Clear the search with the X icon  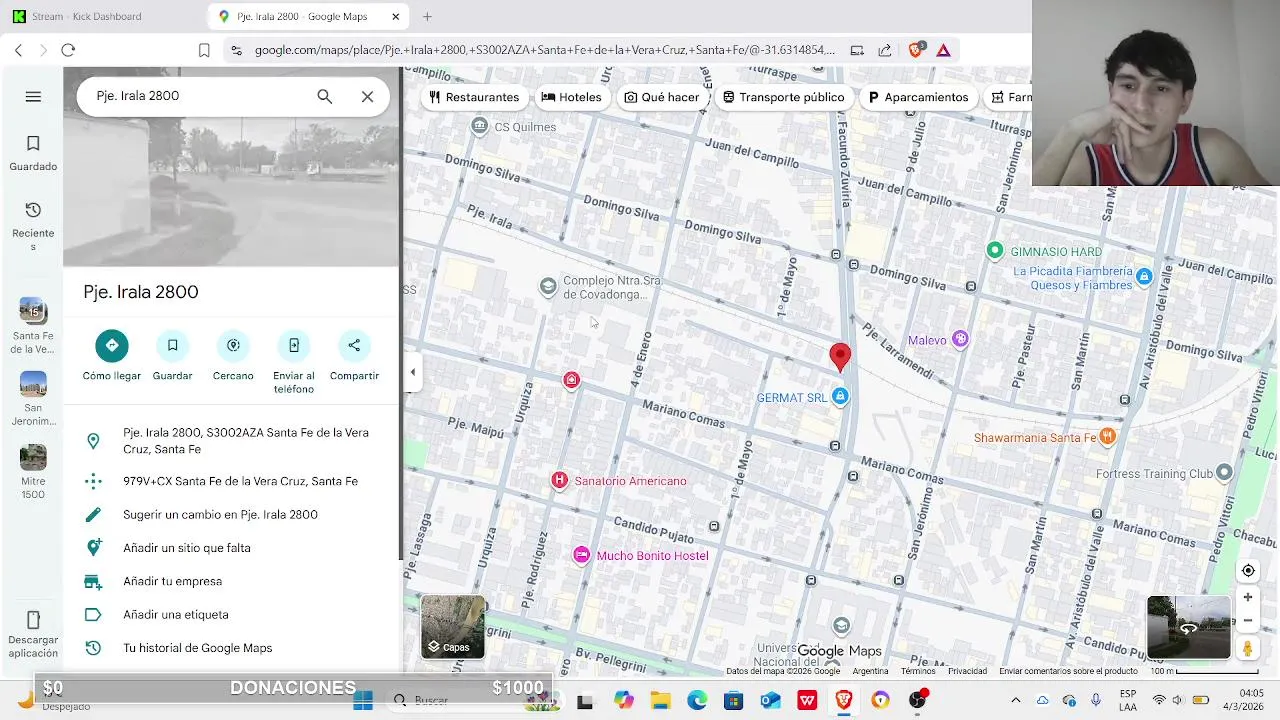coord(367,96)
